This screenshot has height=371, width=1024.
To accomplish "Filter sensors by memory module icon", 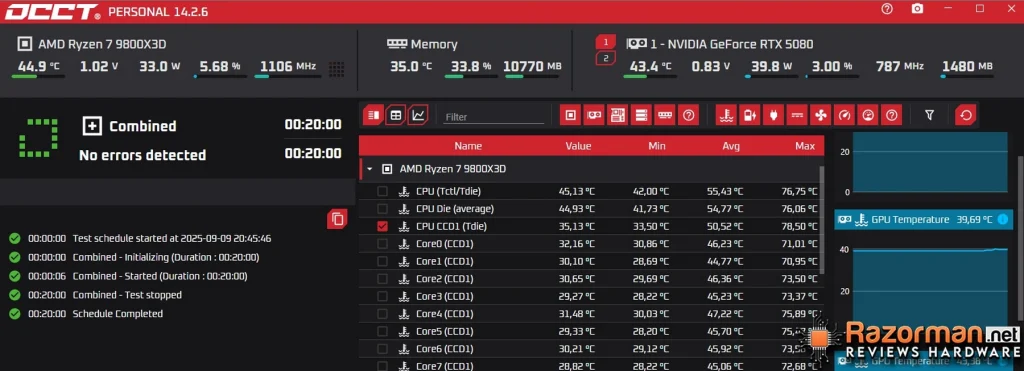I will click(x=665, y=115).
